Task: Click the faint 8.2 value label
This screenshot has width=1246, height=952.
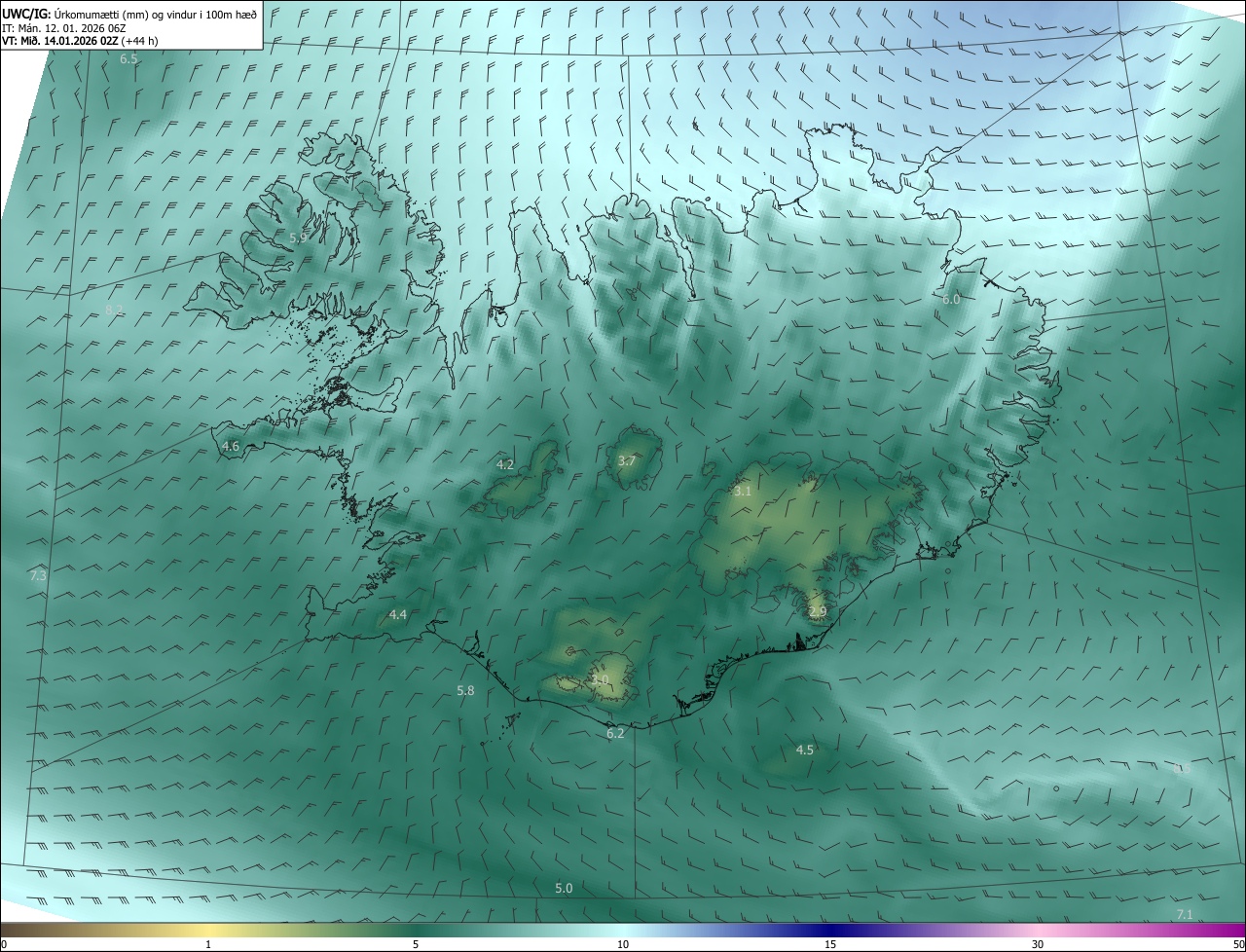Action: tap(114, 310)
